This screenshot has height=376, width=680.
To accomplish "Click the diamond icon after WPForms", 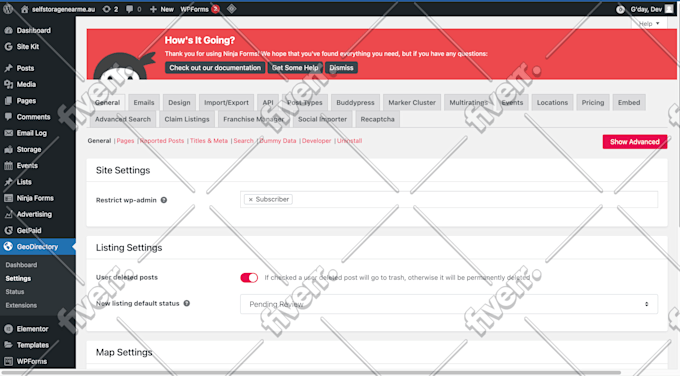I will (232, 9).
